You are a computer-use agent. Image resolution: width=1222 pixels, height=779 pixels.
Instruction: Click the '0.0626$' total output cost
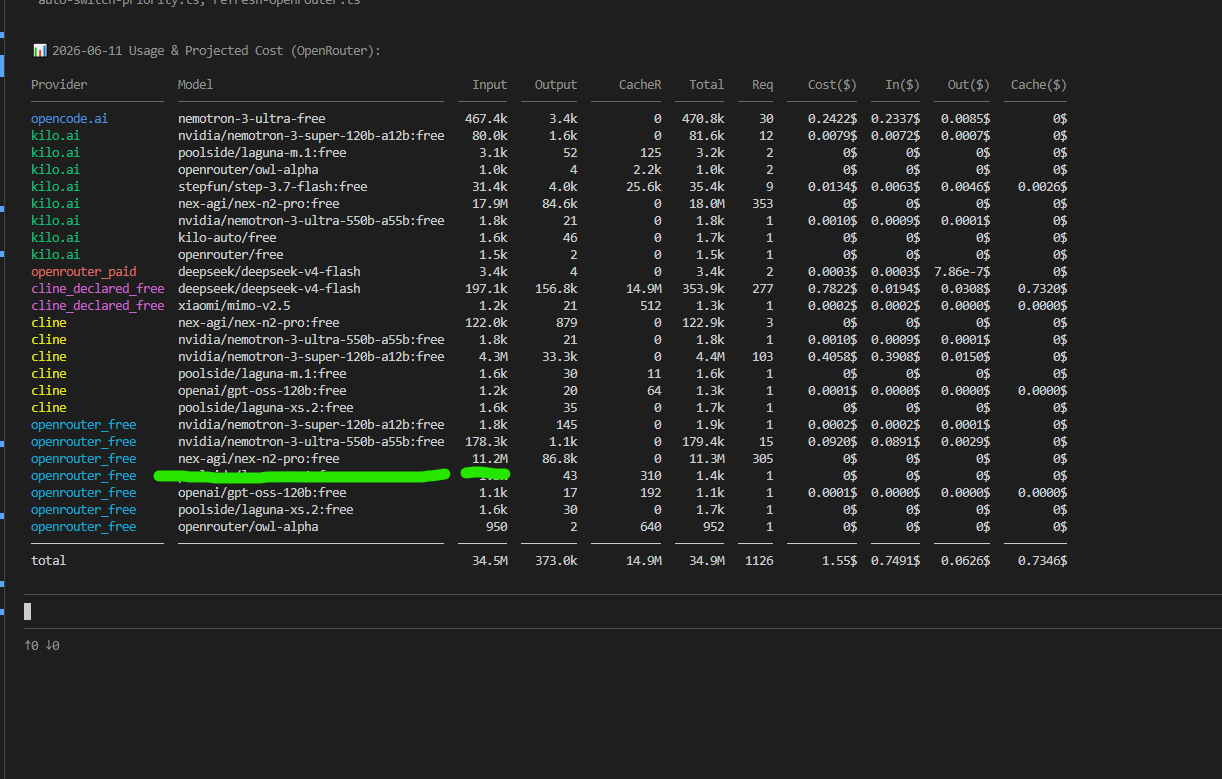tap(966, 561)
